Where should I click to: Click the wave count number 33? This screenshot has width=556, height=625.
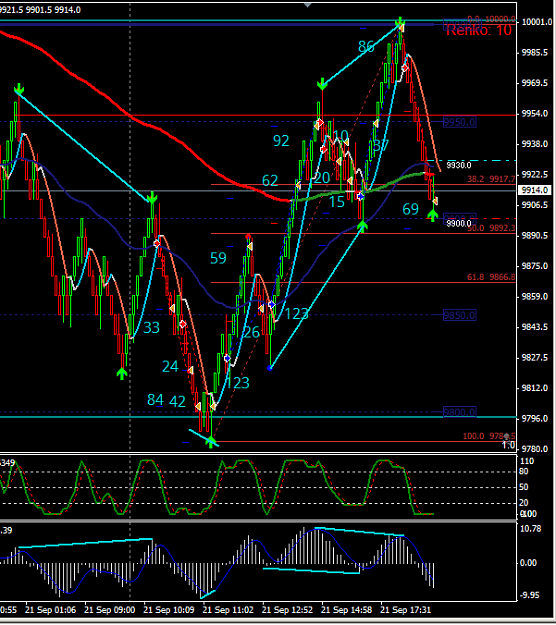(x=151, y=328)
